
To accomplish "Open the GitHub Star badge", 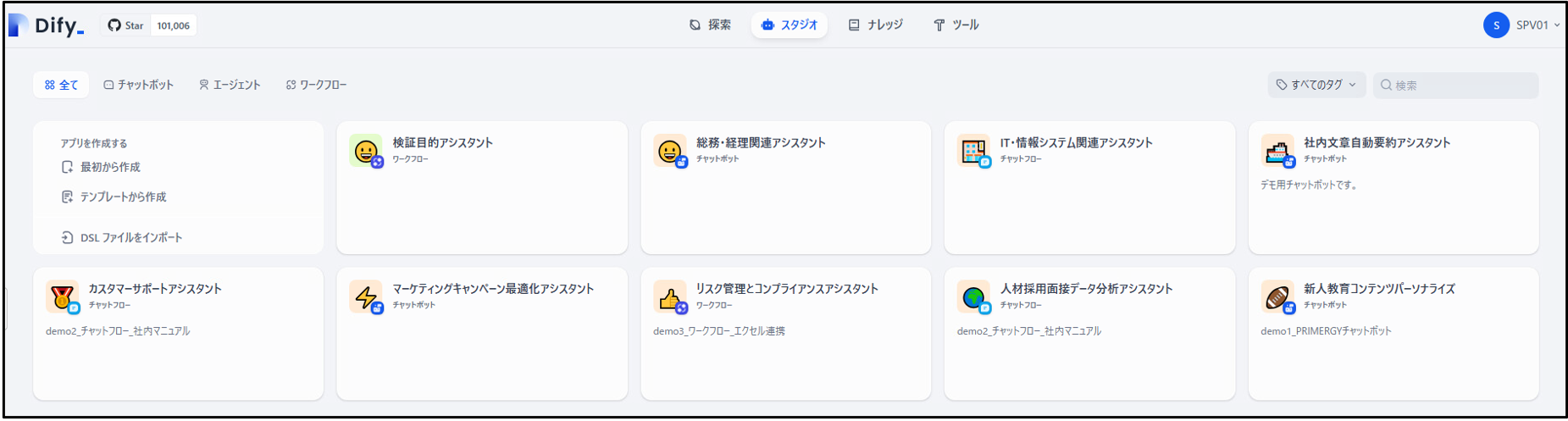I will pyautogui.click(x=150, y=25).
